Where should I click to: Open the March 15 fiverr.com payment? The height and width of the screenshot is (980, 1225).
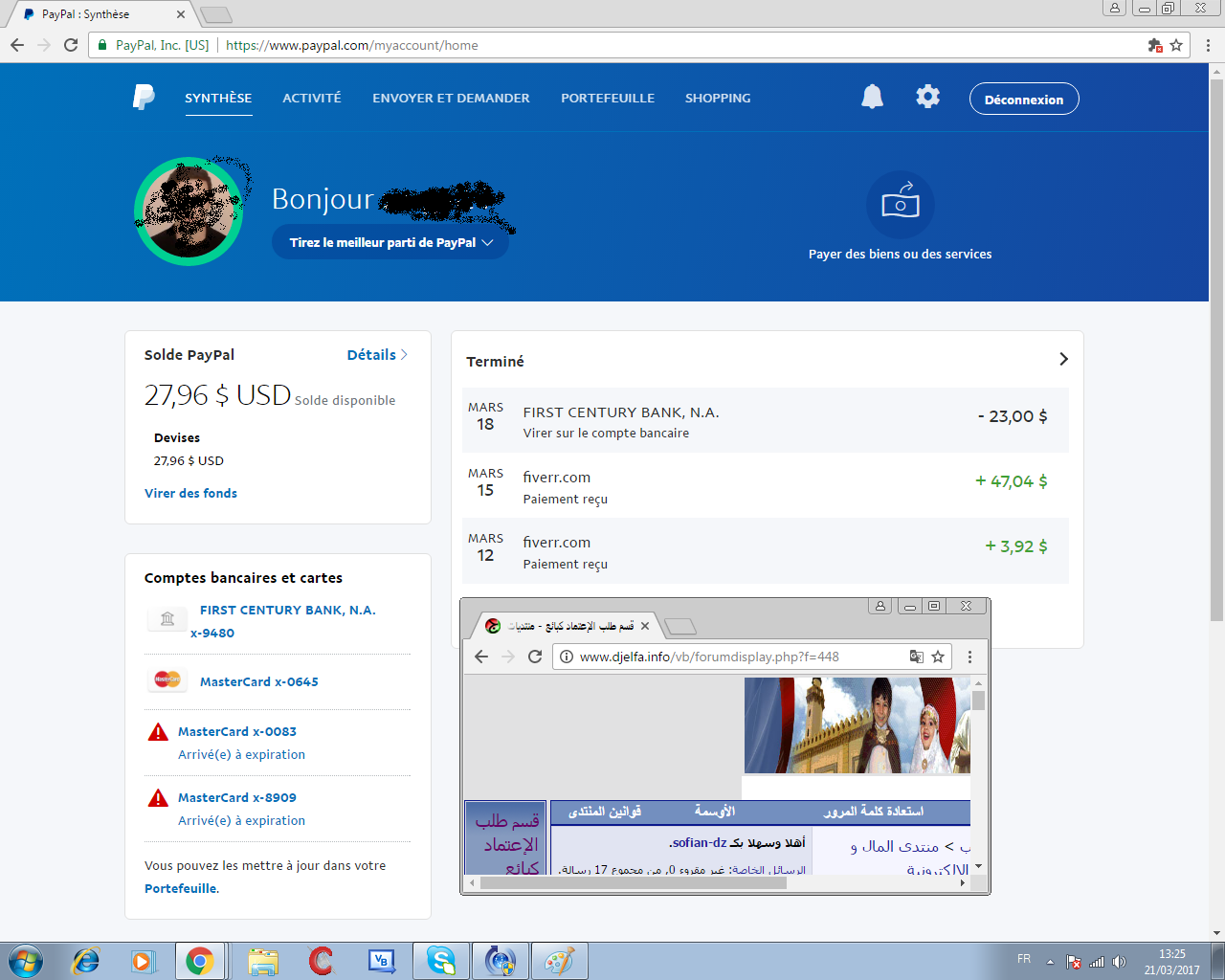click(x=766, y=486)
